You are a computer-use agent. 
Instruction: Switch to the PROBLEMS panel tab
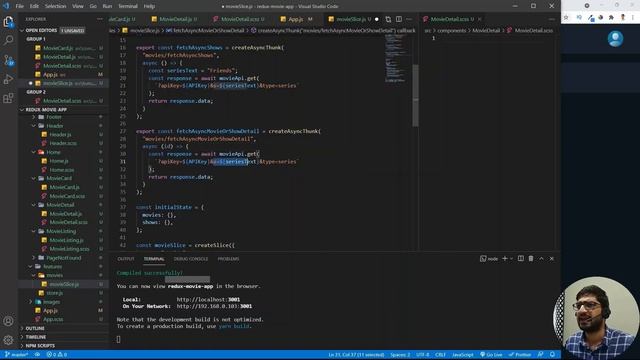click(228, 259)
